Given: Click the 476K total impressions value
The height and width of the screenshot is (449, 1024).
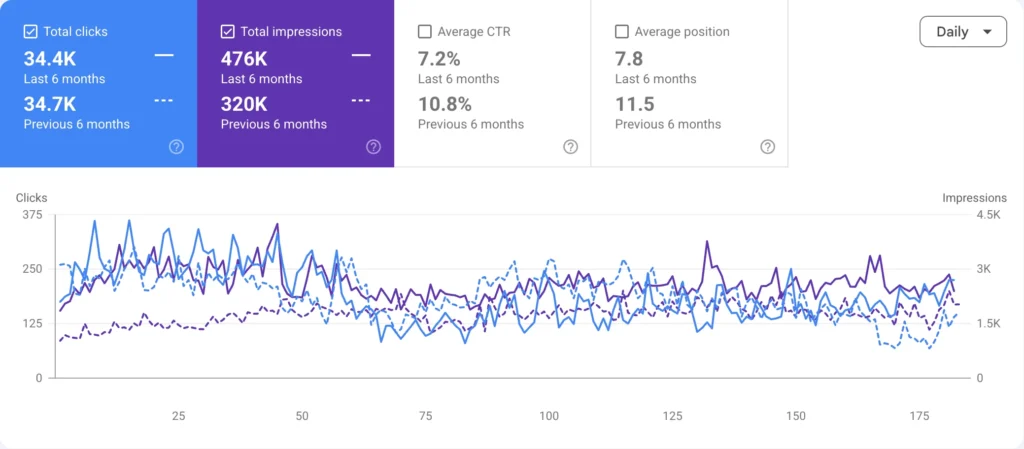Looking at the screenshot, I should [244, 59].
